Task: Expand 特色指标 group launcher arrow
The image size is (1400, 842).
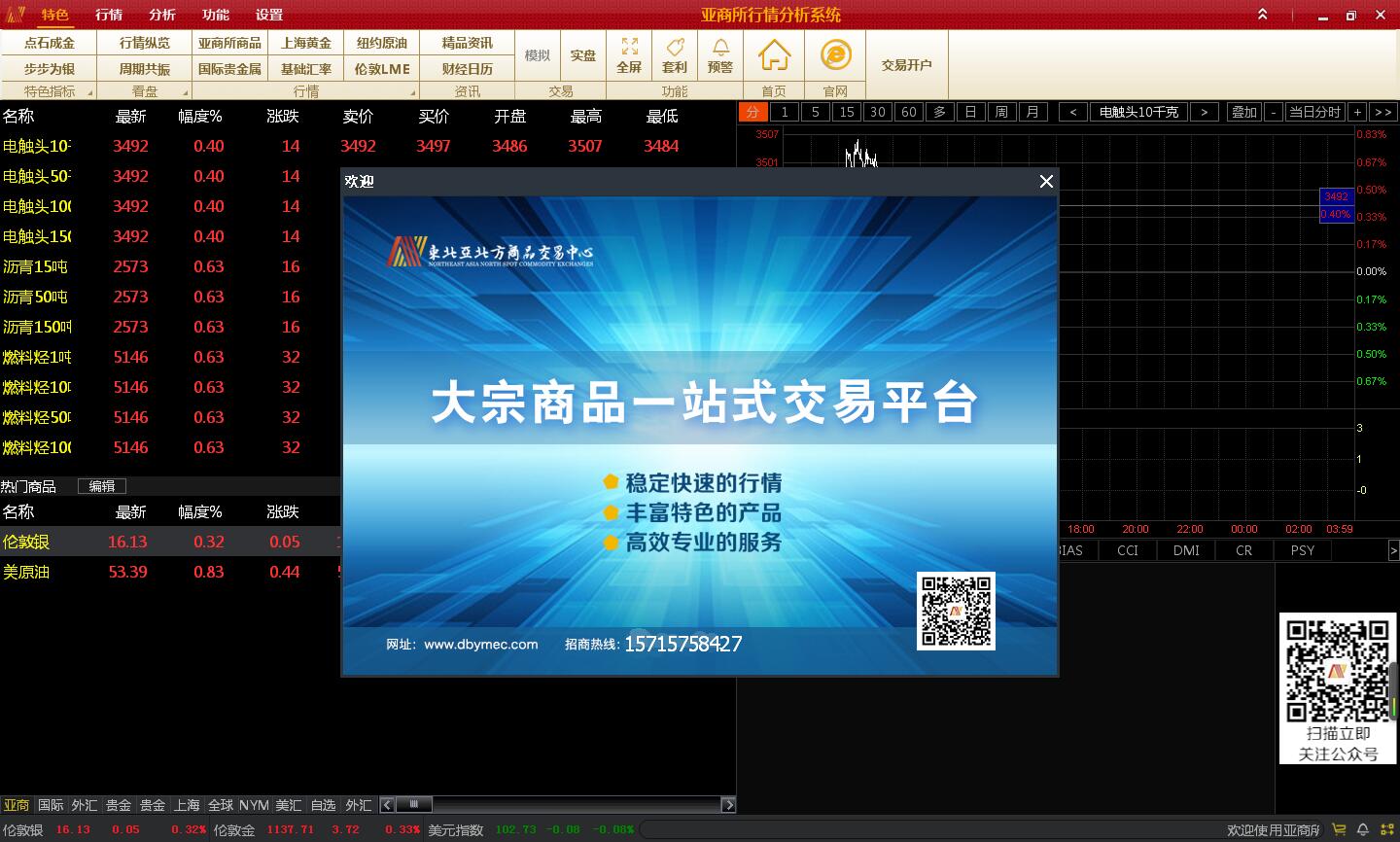Action: tap(90, 92)
